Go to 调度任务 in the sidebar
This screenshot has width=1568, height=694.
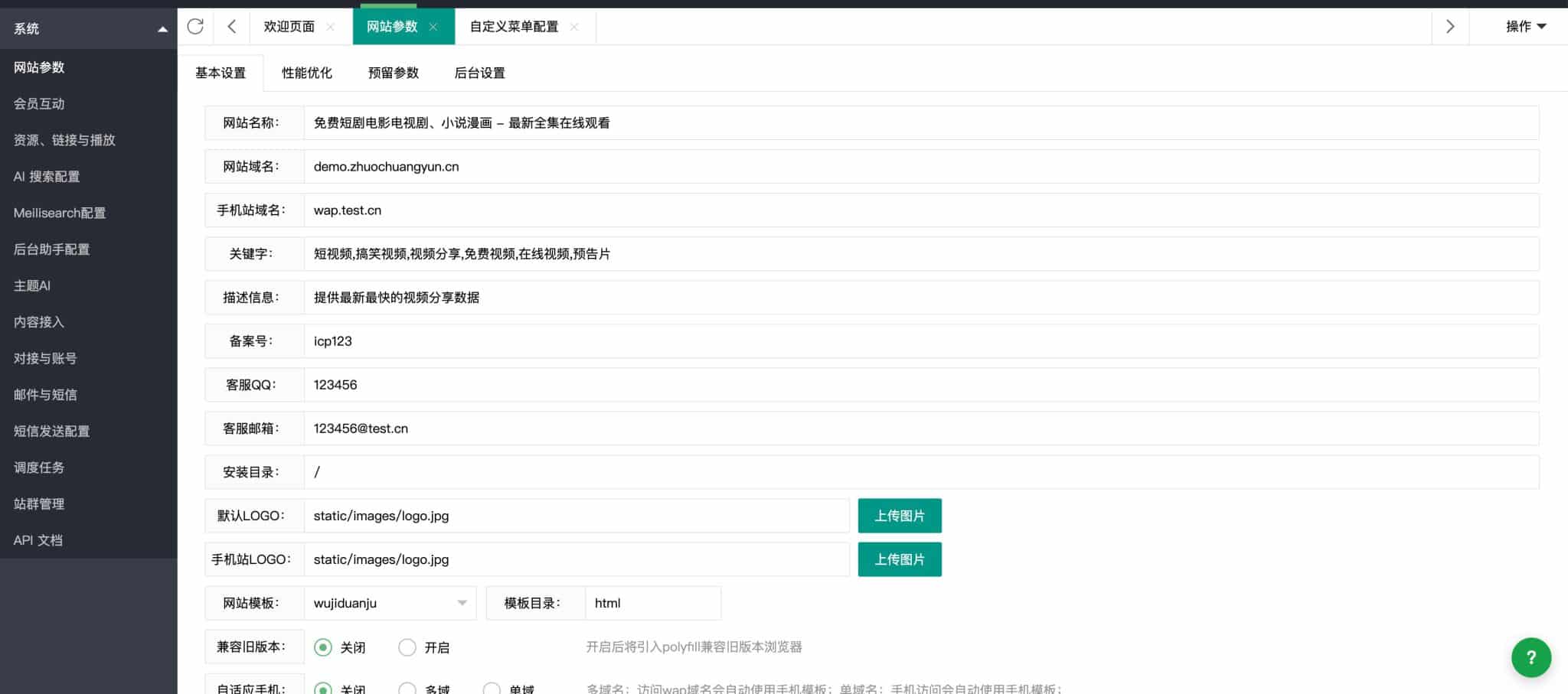(88, 468)
